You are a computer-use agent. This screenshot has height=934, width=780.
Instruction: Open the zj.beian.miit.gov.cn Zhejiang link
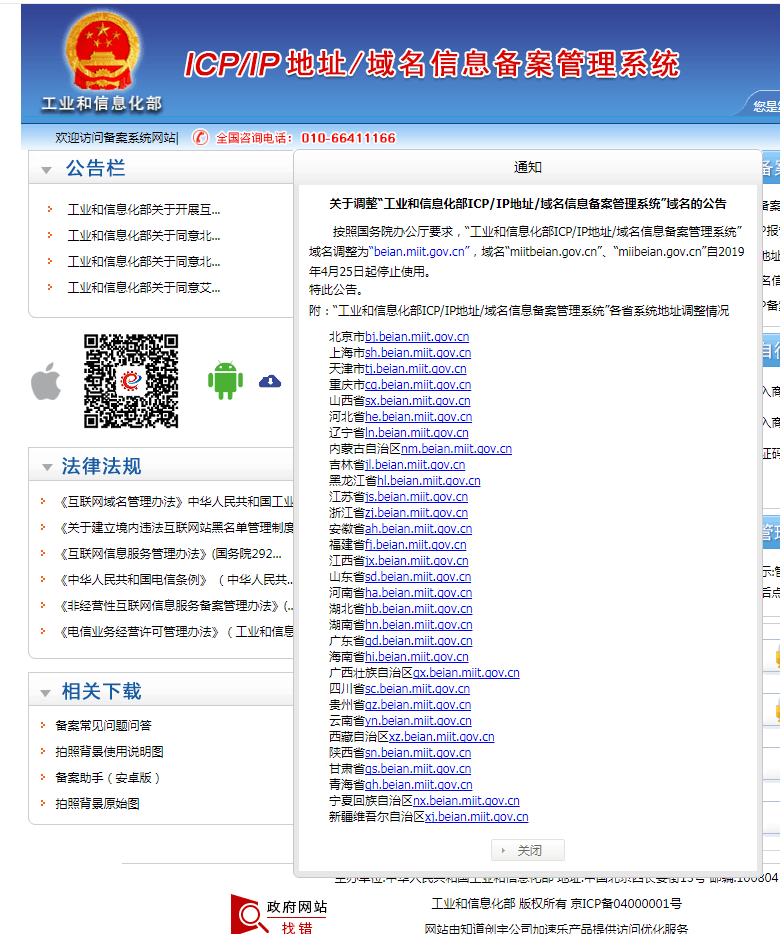(x=417, y=513)
